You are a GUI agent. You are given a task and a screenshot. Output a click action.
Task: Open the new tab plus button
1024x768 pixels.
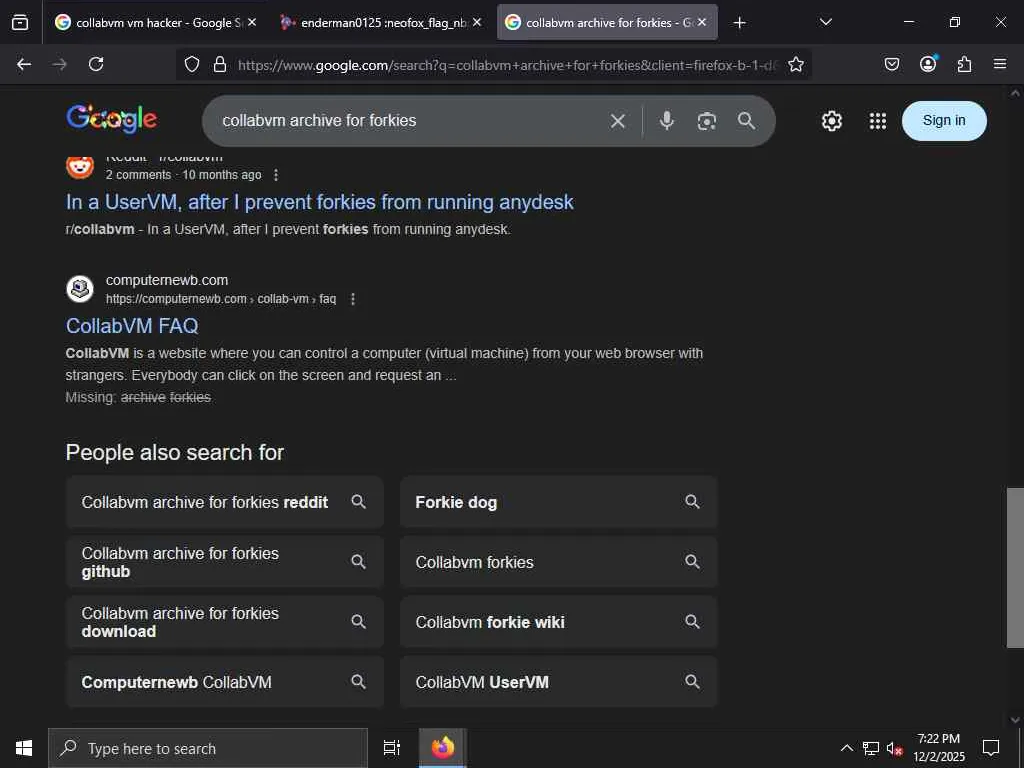coord(739,23)
